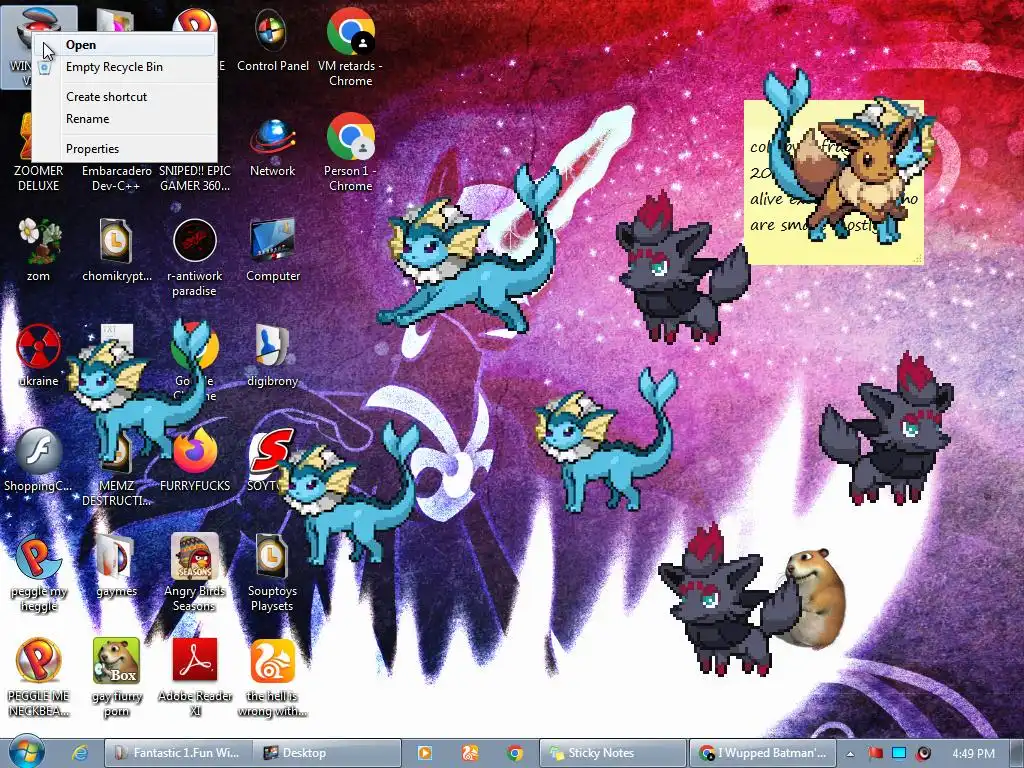The width and height of the screenshot is (1024, 768).
Task: Click the peggle my heggle icon
Action: [x=39, y=573]
